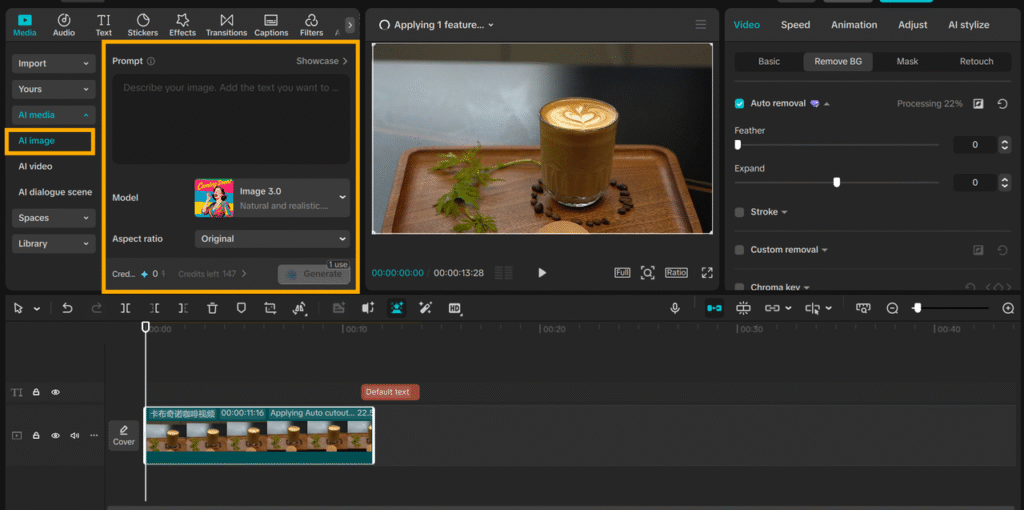1024x510 pixels.
Task: Zoom in the timeline
Action: coord(1008,308)
